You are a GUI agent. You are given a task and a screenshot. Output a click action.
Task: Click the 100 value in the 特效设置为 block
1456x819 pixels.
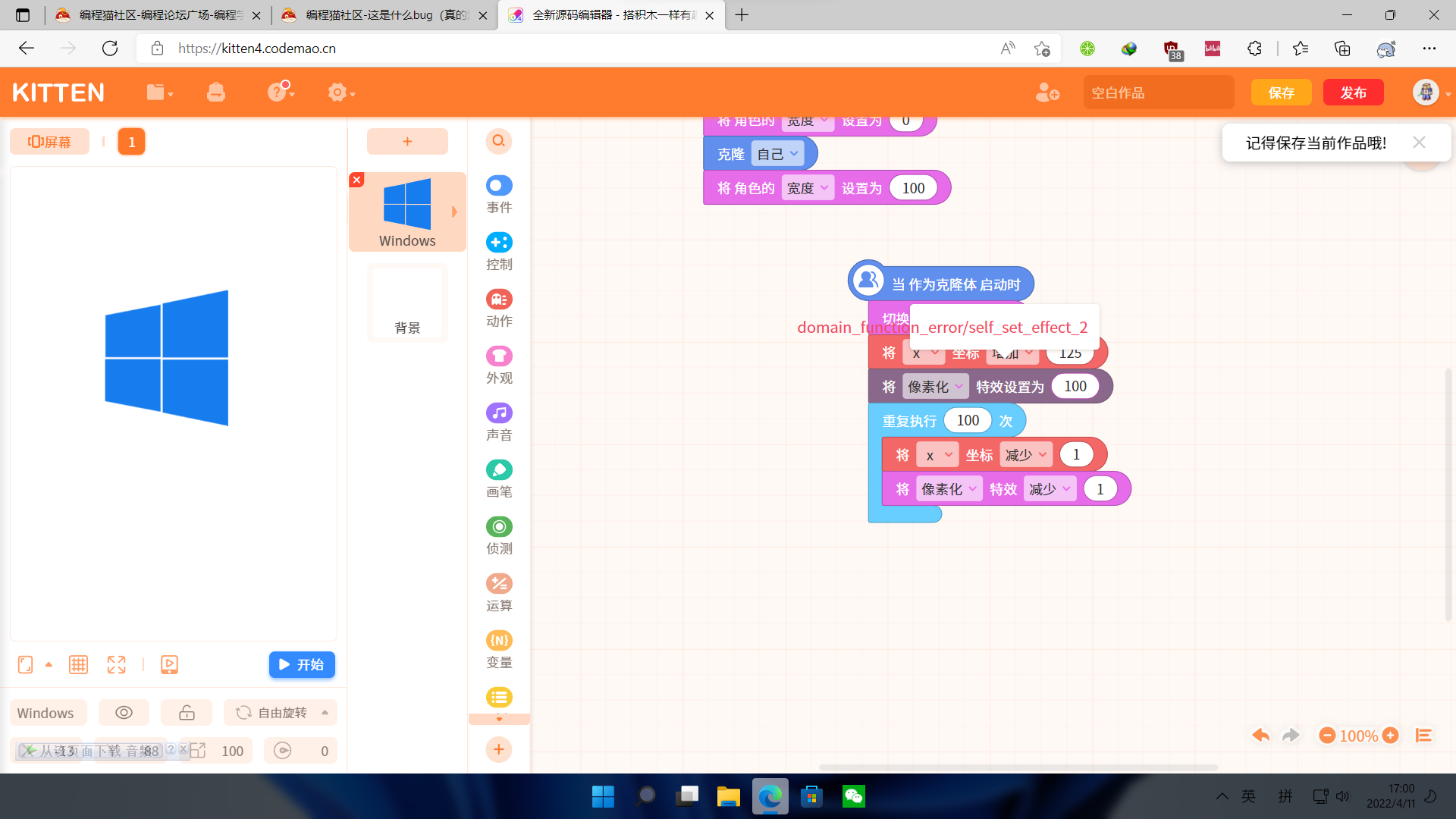pyautogui.click(x=1075, y=387)
